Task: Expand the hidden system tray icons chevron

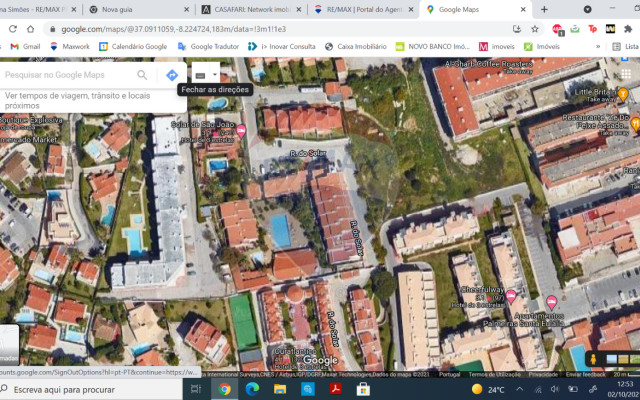Action: point(520,389)
